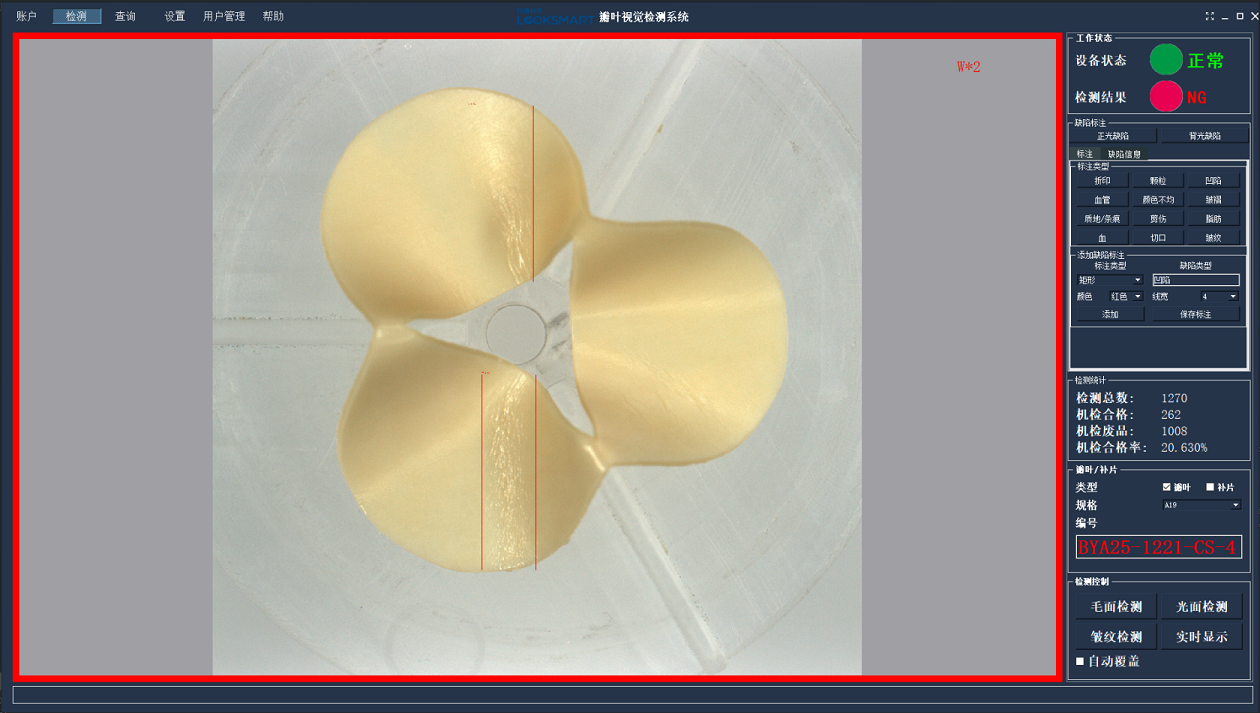Click the fullscreen icon in title bar
Screen dimensions: 1260x713
click(1210, 16)
